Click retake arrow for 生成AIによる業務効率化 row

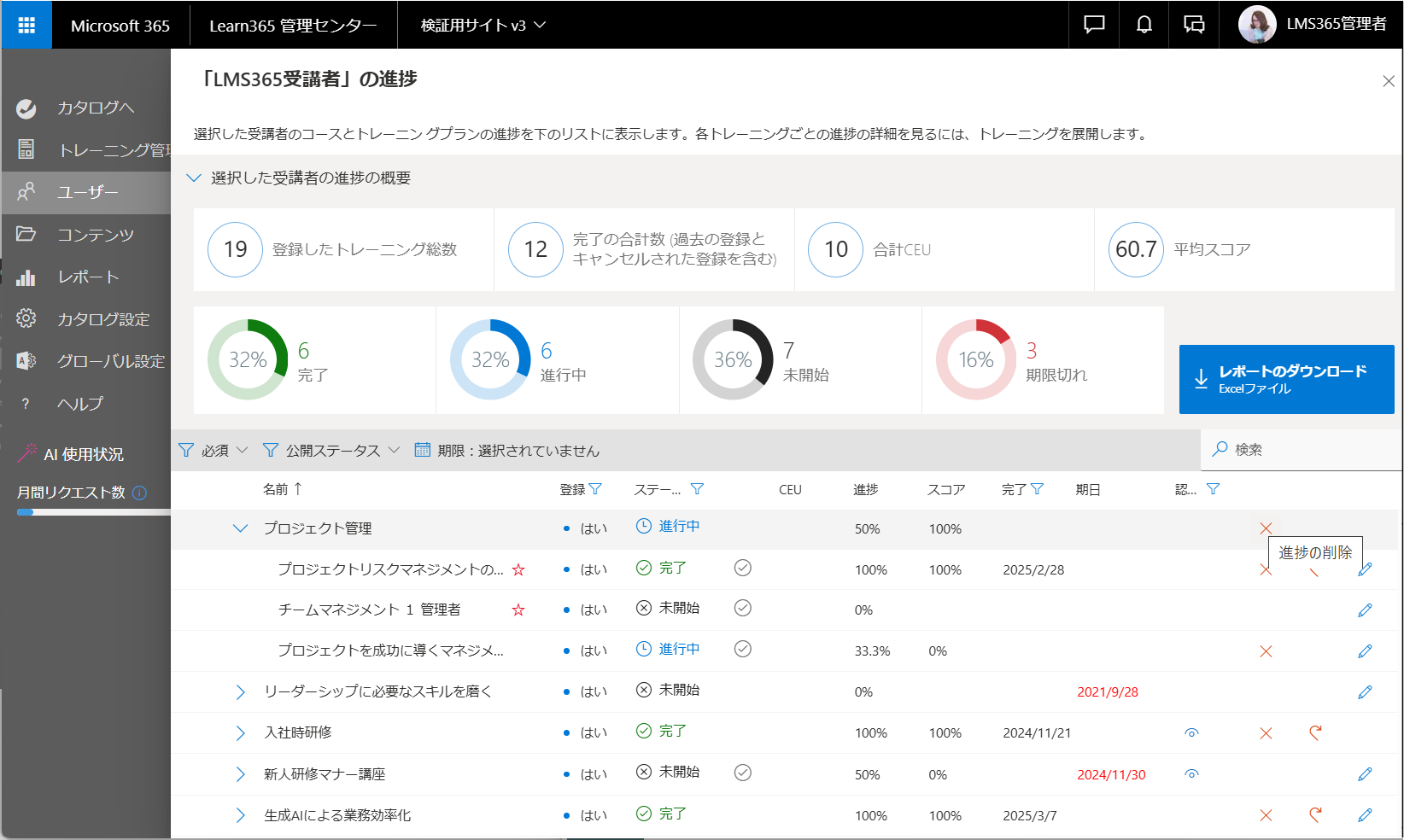pos(1315,814)
